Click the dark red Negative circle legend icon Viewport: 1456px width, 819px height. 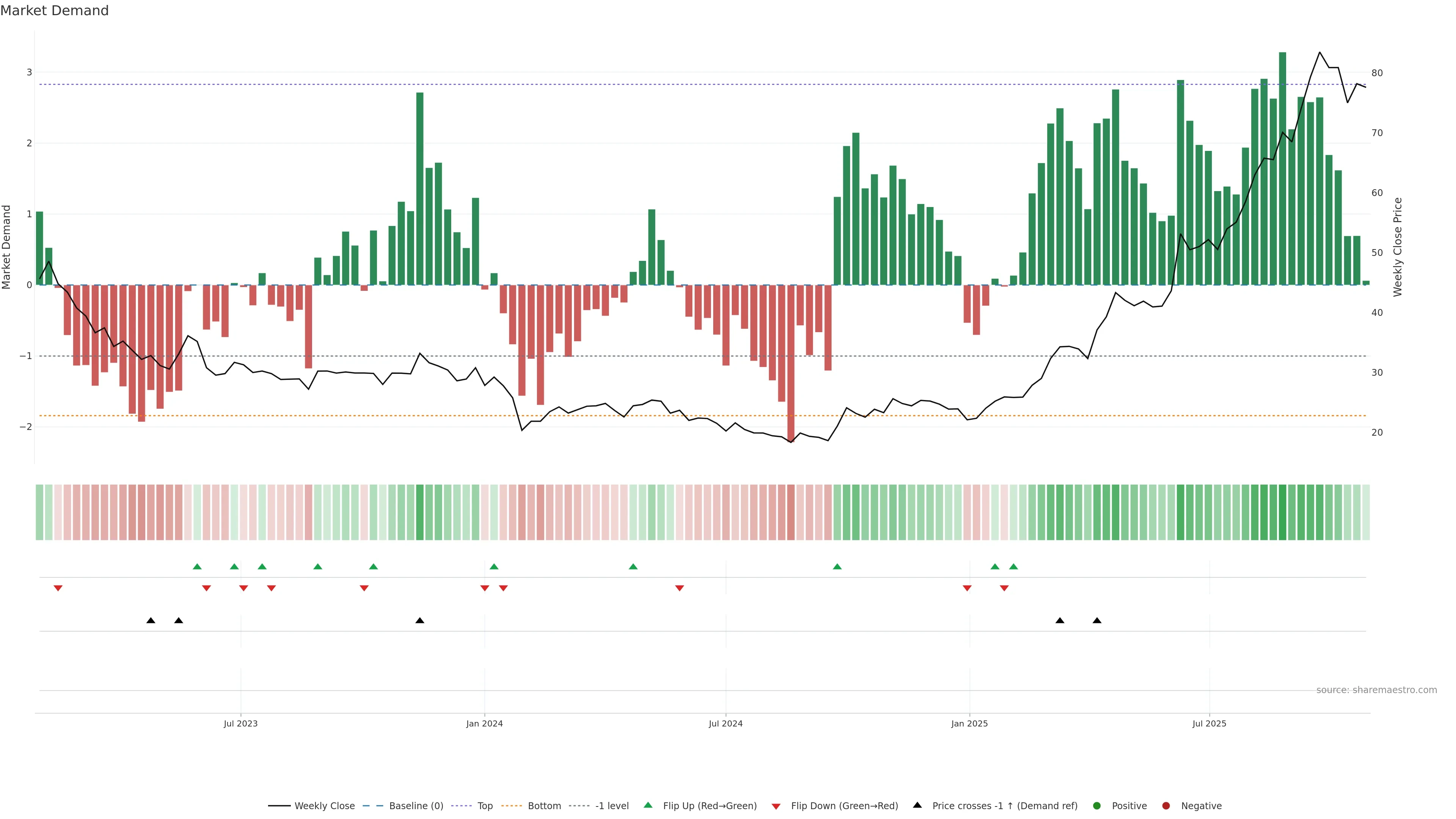1166,805
